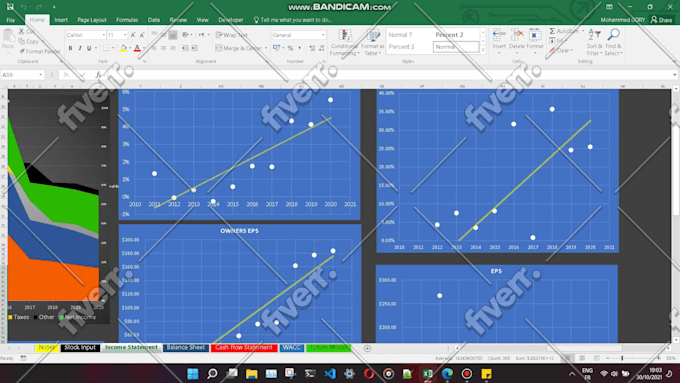Copy the selection with Copy icon
The height and width of the screenshot is (383, 680).
tap(21, 42)
